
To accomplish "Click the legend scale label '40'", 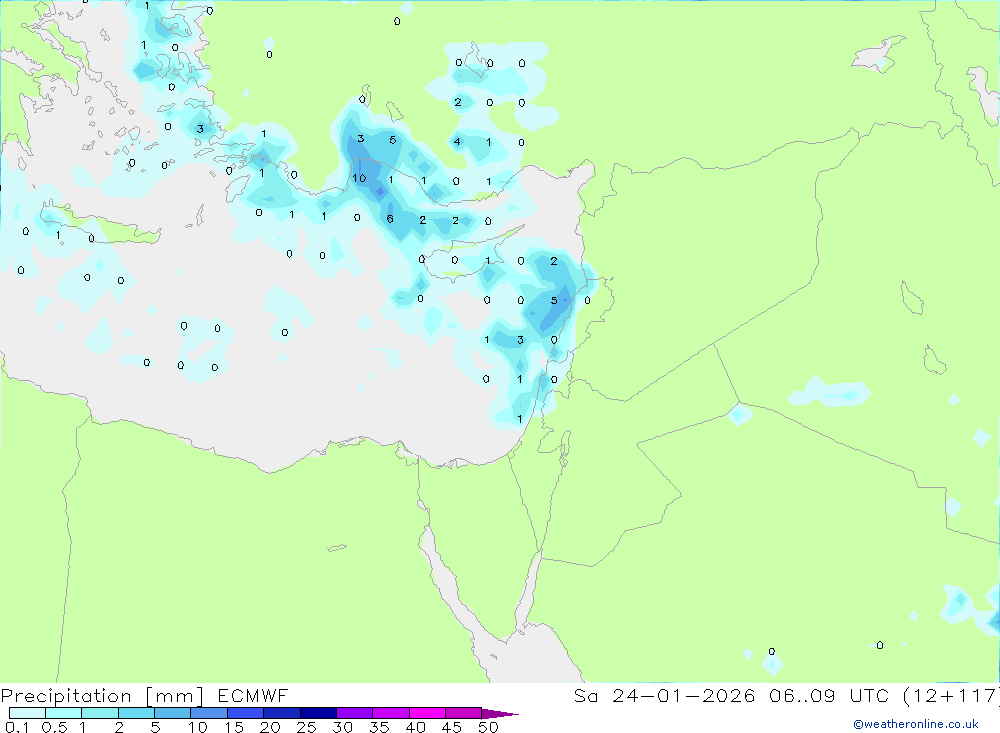I will 416,727.
